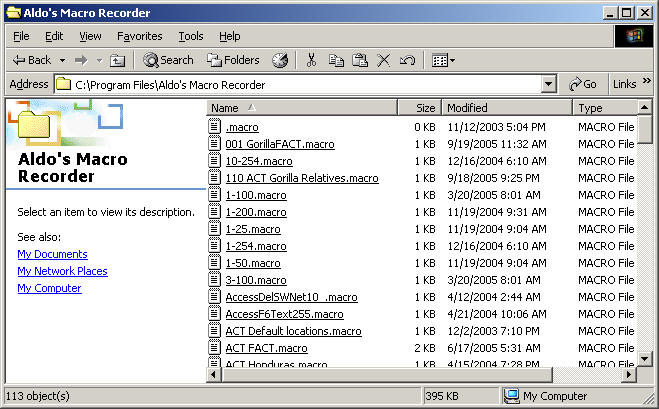Select the 1-200.macro file name
The height and width of the screenshot is (409, 659).
256,212
